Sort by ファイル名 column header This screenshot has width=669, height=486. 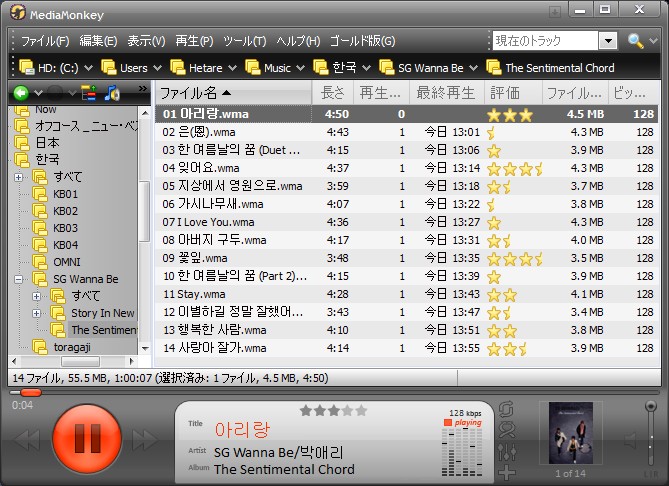(x=233, y=93)
